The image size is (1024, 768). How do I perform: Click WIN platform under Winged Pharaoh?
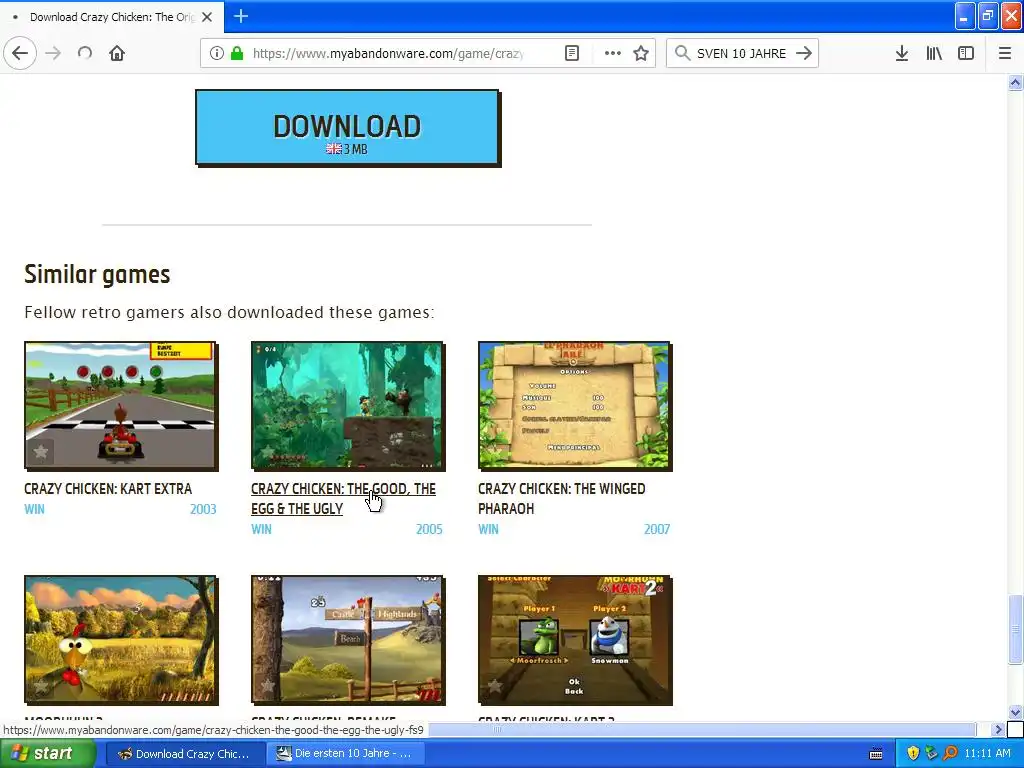(x=488, y=529)
